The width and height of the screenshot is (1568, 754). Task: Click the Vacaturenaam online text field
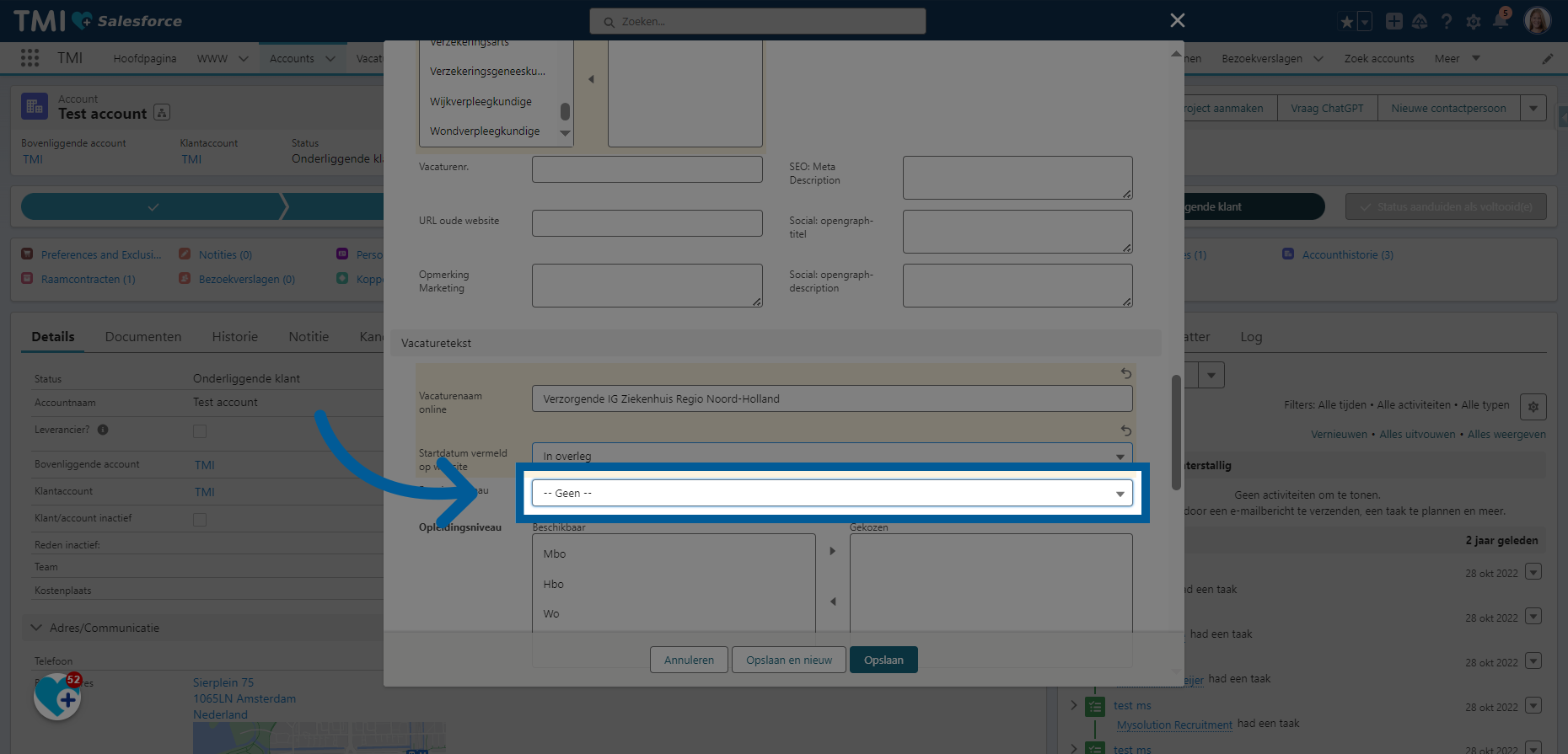[x=832, y=398]
